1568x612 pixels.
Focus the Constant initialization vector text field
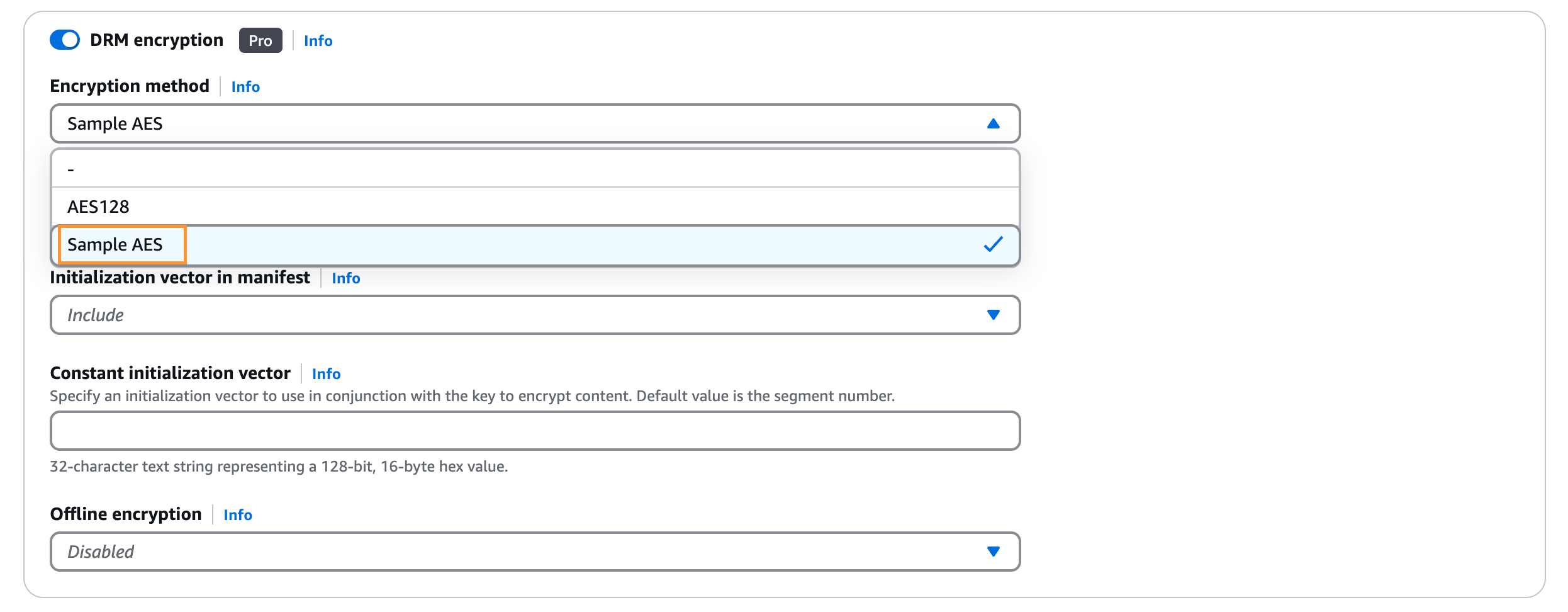click(535, 431)
